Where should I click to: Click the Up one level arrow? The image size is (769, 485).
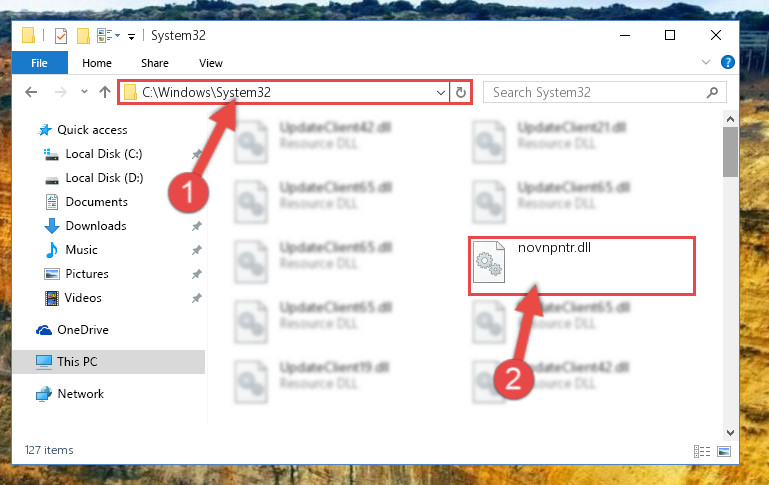[x=104, y=92]
